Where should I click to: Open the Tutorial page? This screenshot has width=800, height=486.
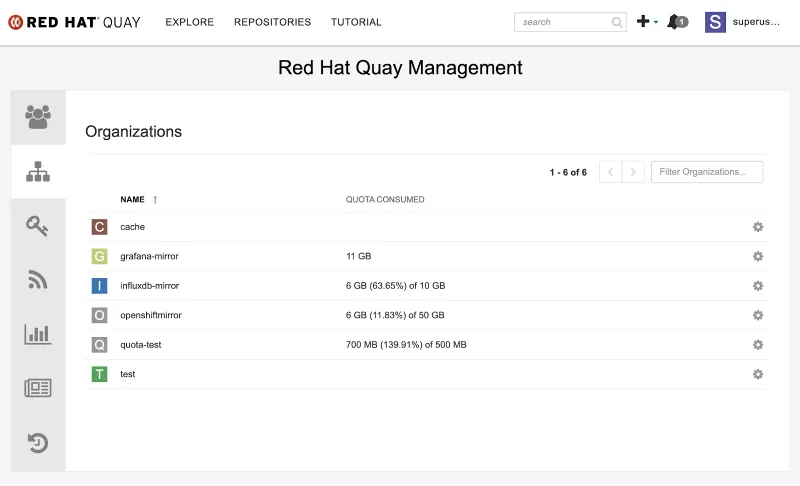(356, 22)
